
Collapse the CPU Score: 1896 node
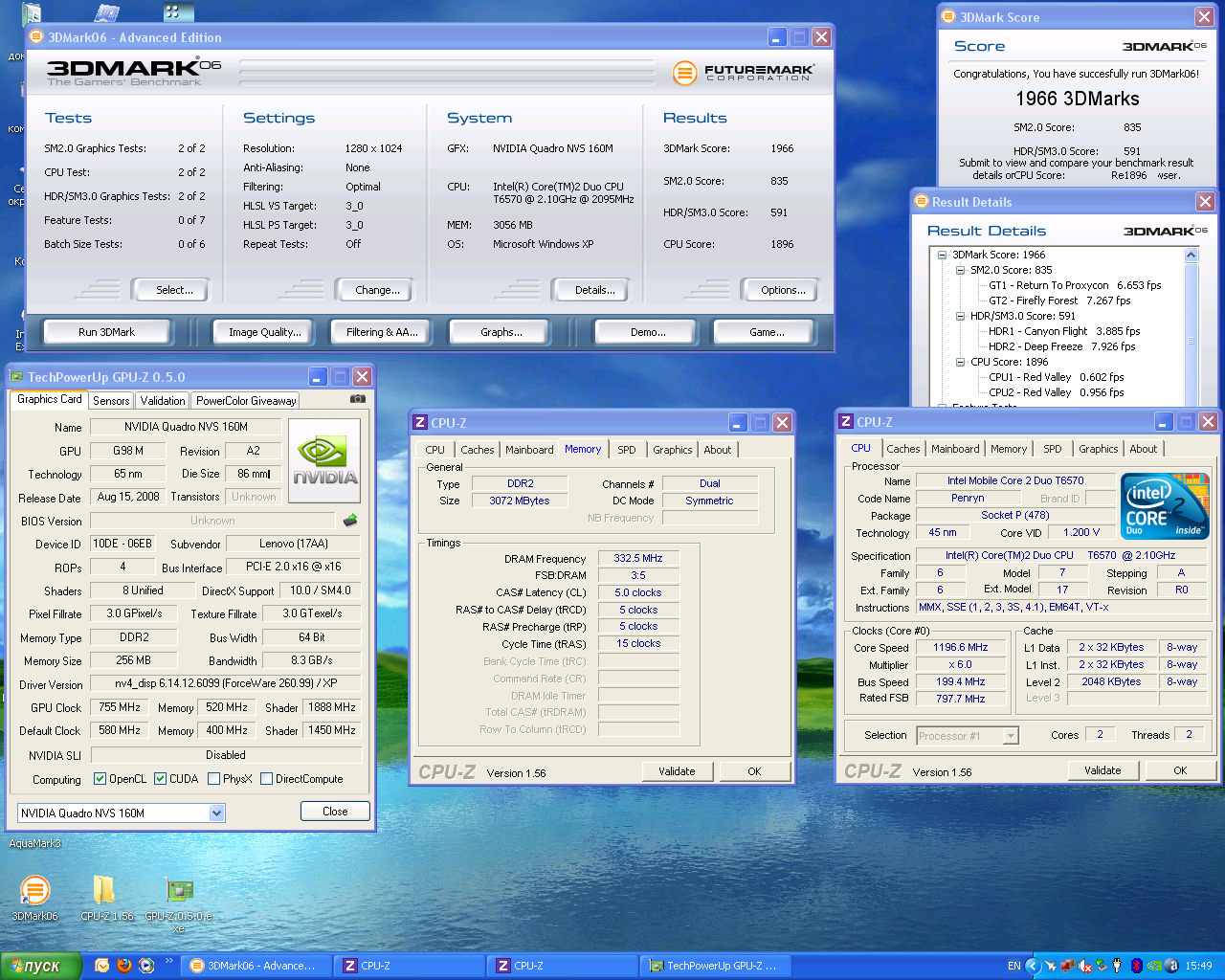pos(960,362)
